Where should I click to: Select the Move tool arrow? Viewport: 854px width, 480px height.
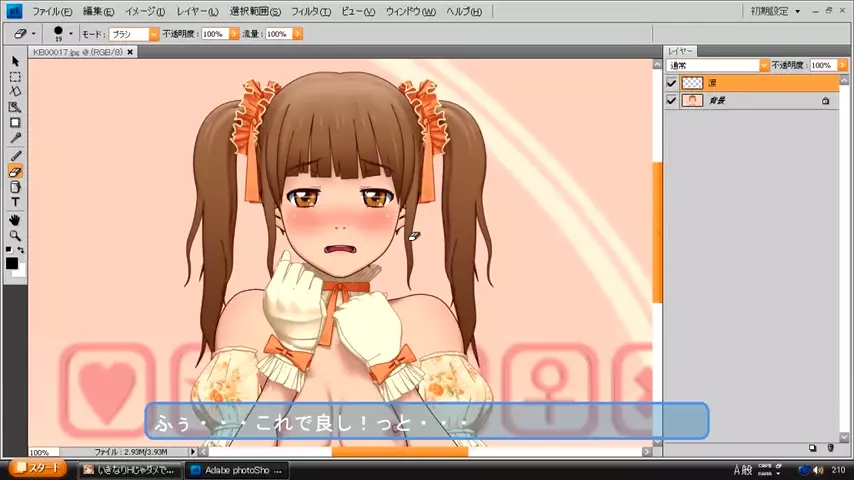15,62
